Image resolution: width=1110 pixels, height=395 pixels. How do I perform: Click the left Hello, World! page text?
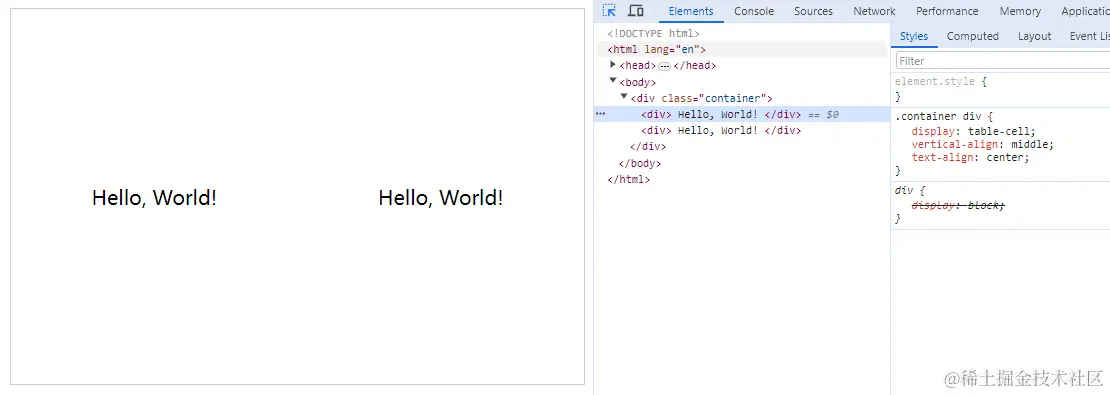click(154, 198)
